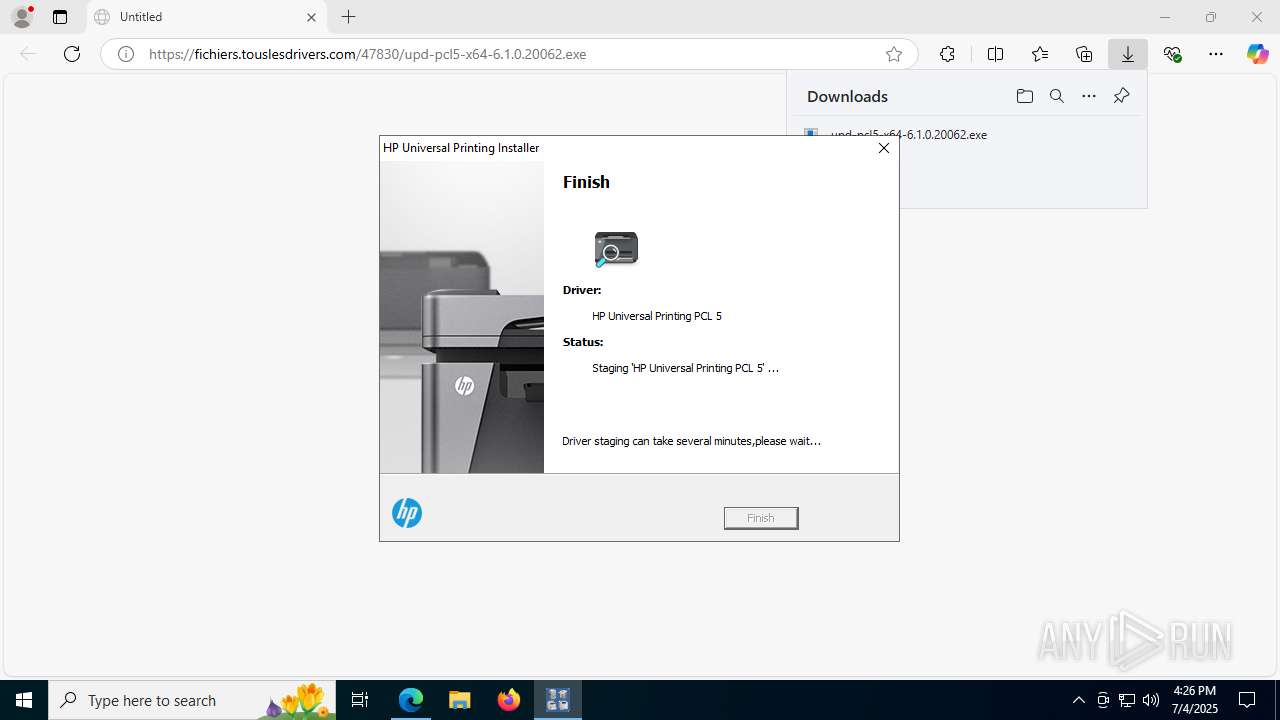Open Task View on the taskbar
The image size is (1280, 720).
click(360, 700)
